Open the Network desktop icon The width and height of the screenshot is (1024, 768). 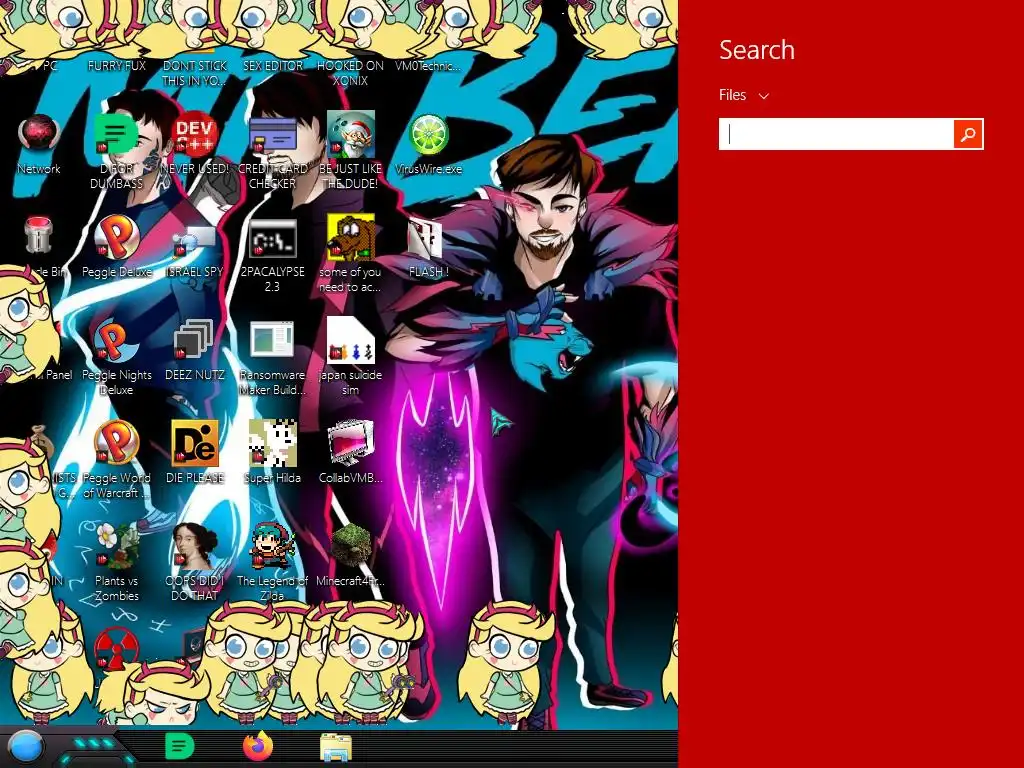(x=39, y=136)
